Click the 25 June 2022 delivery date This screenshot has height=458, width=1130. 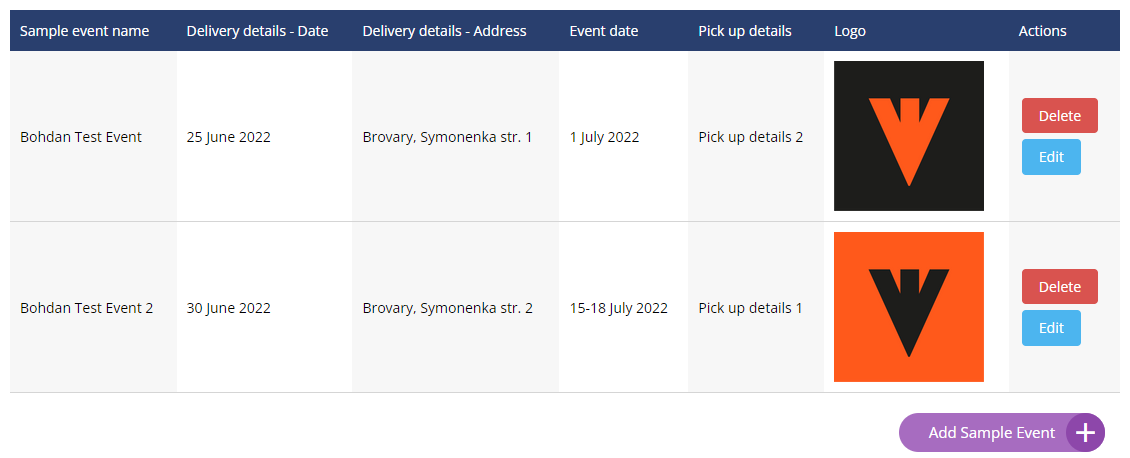[x=229, y=137]
